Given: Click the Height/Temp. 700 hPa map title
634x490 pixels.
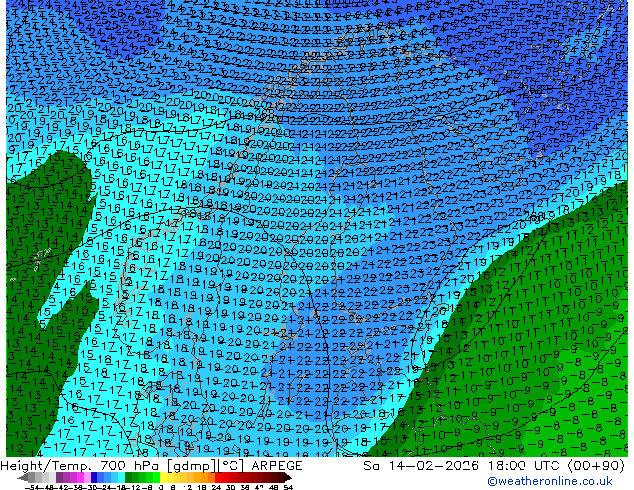Looking at the screenshot, I should (x=81, y=466).
